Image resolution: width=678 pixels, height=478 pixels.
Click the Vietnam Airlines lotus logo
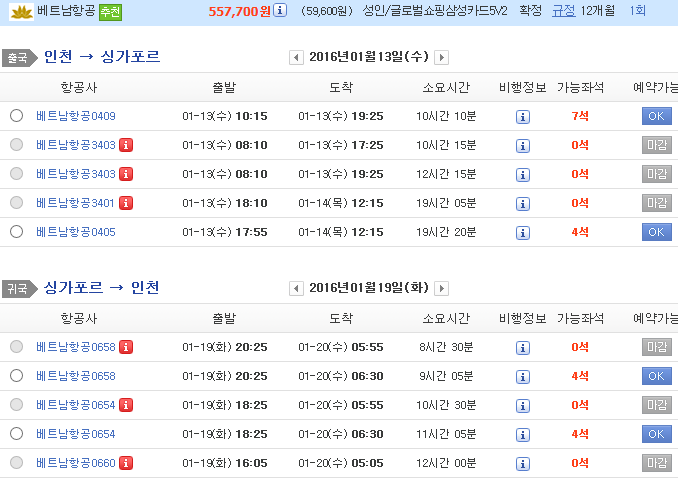pos(22,11)
